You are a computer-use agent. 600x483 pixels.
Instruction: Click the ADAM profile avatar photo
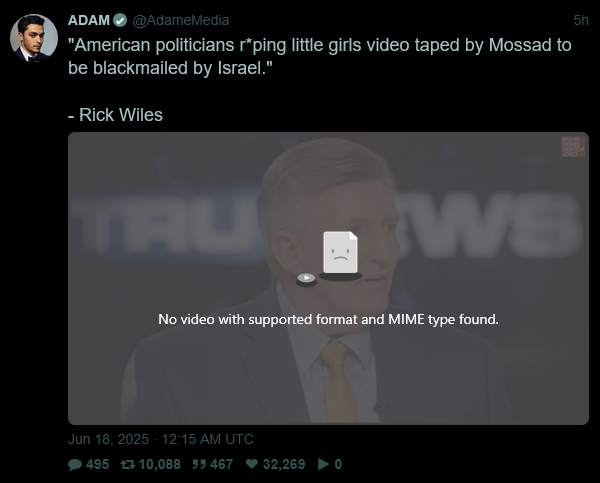click(x=34, y=38)
